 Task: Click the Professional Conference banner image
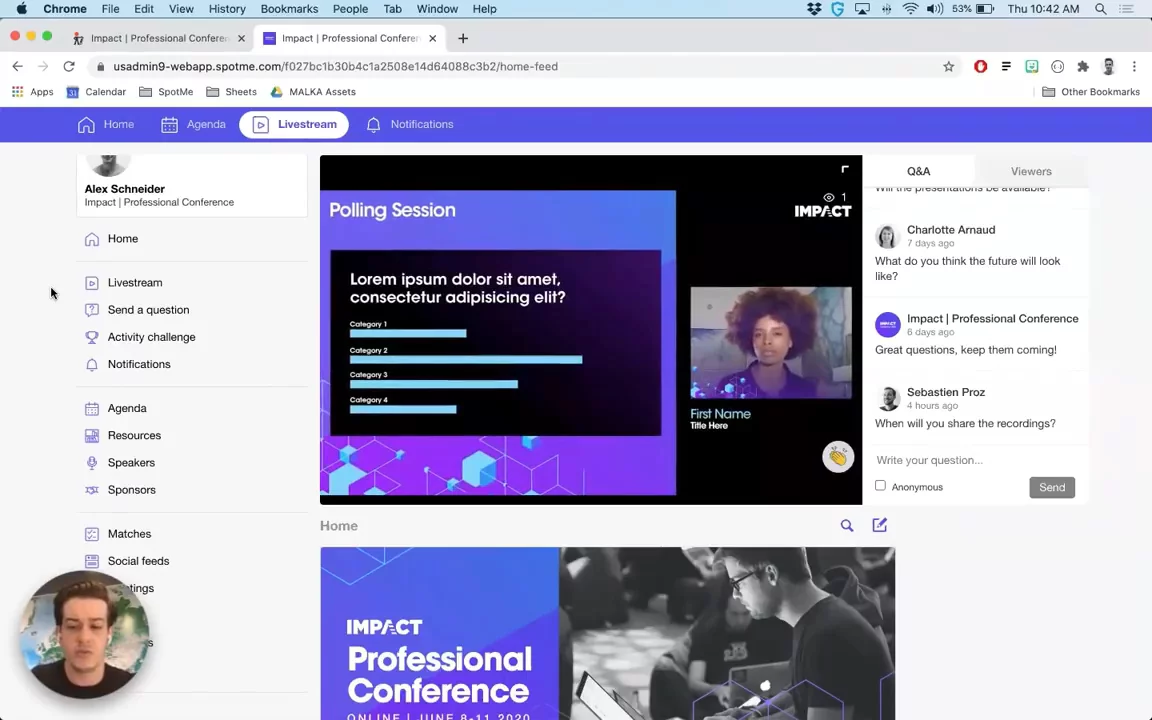click(x=607, y=633)
